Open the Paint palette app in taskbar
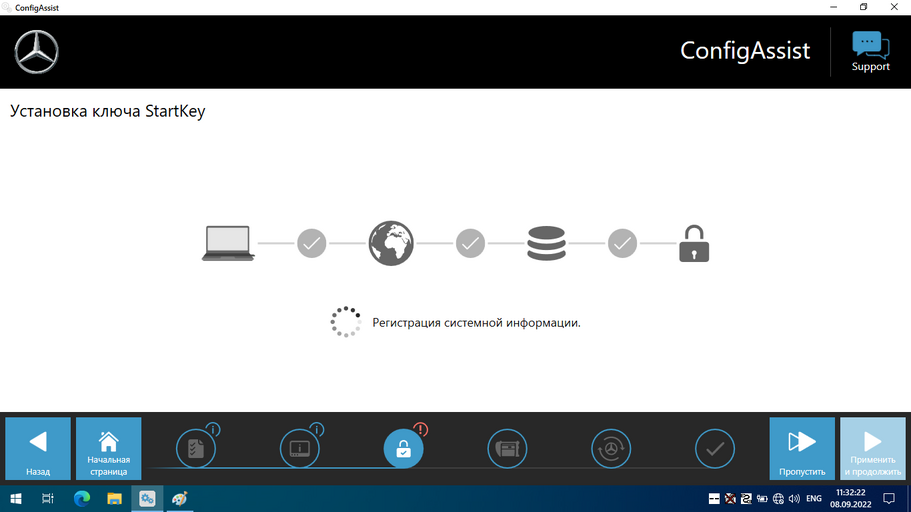911x512 pixels. tap(180, 499)
